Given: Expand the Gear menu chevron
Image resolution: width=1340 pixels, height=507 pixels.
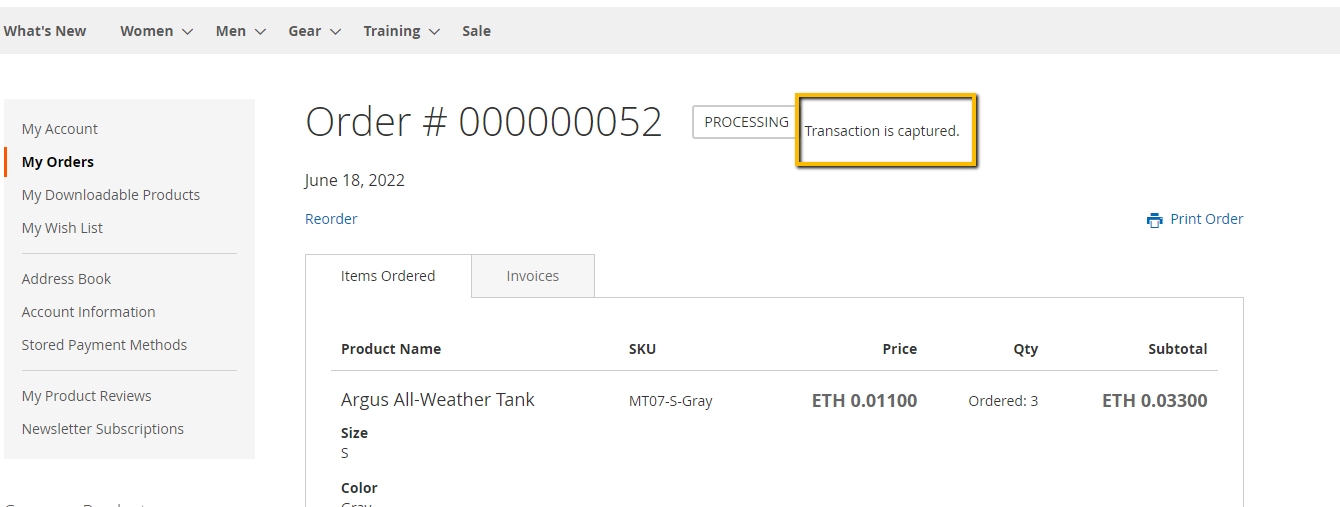Looking at the screenshot, I should point(335,32).
